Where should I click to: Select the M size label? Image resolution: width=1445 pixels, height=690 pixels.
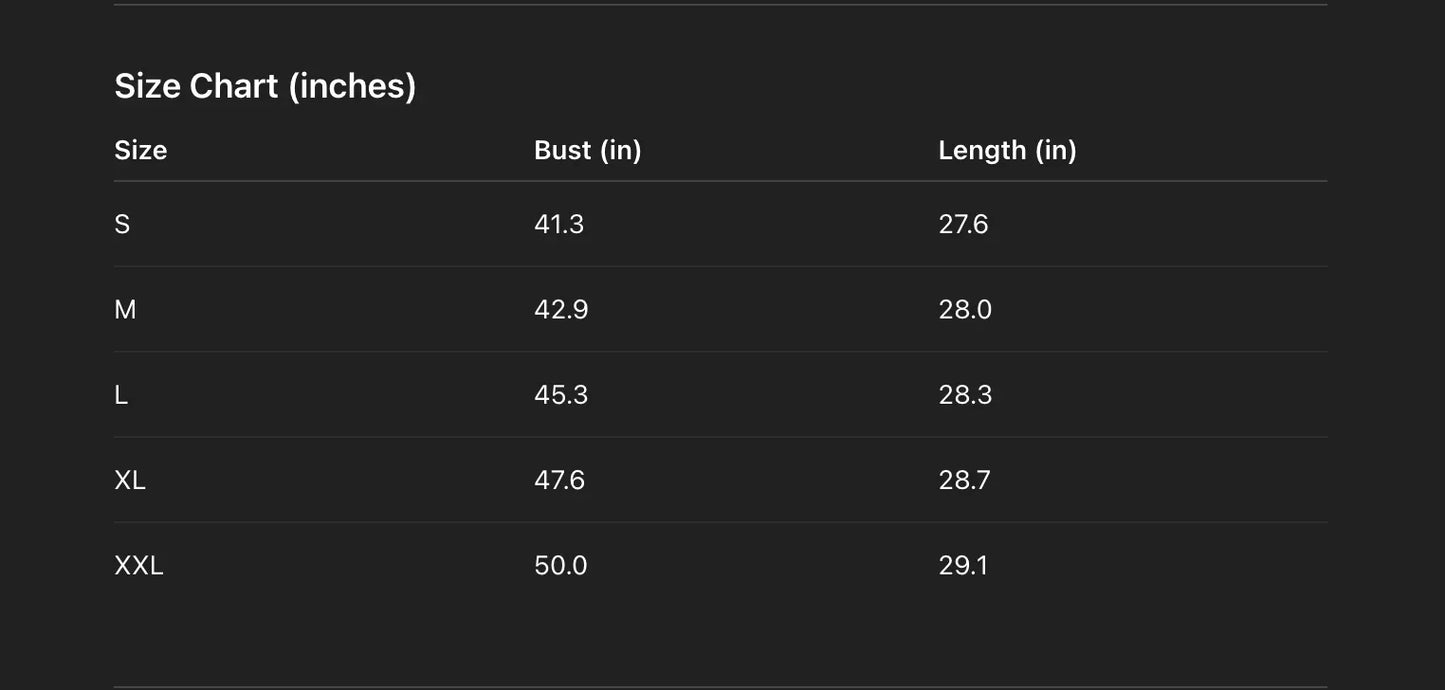coord(125,309)
